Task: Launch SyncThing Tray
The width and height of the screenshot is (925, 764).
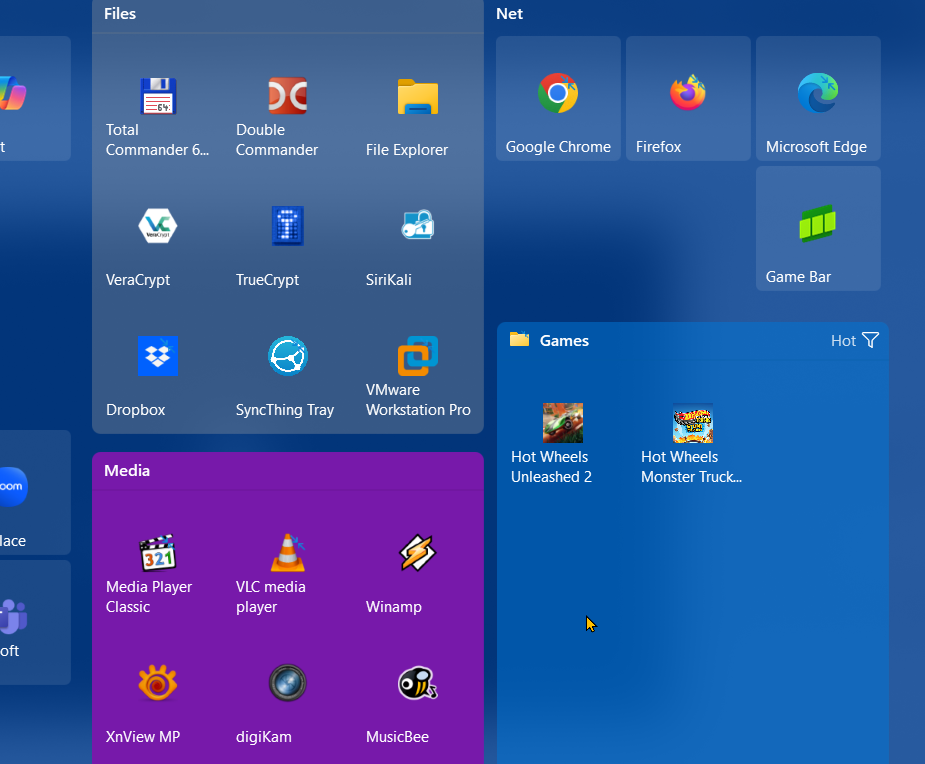Action: coord(288,372)
